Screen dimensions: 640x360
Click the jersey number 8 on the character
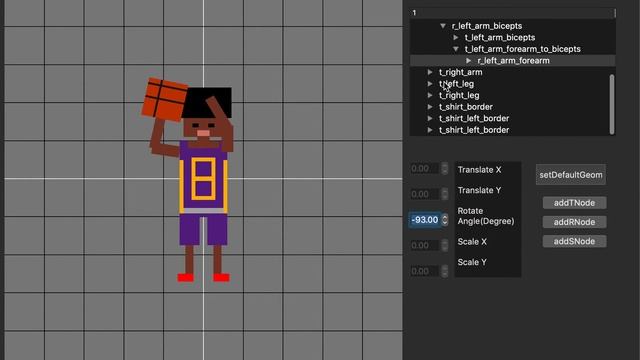[203, 179]
